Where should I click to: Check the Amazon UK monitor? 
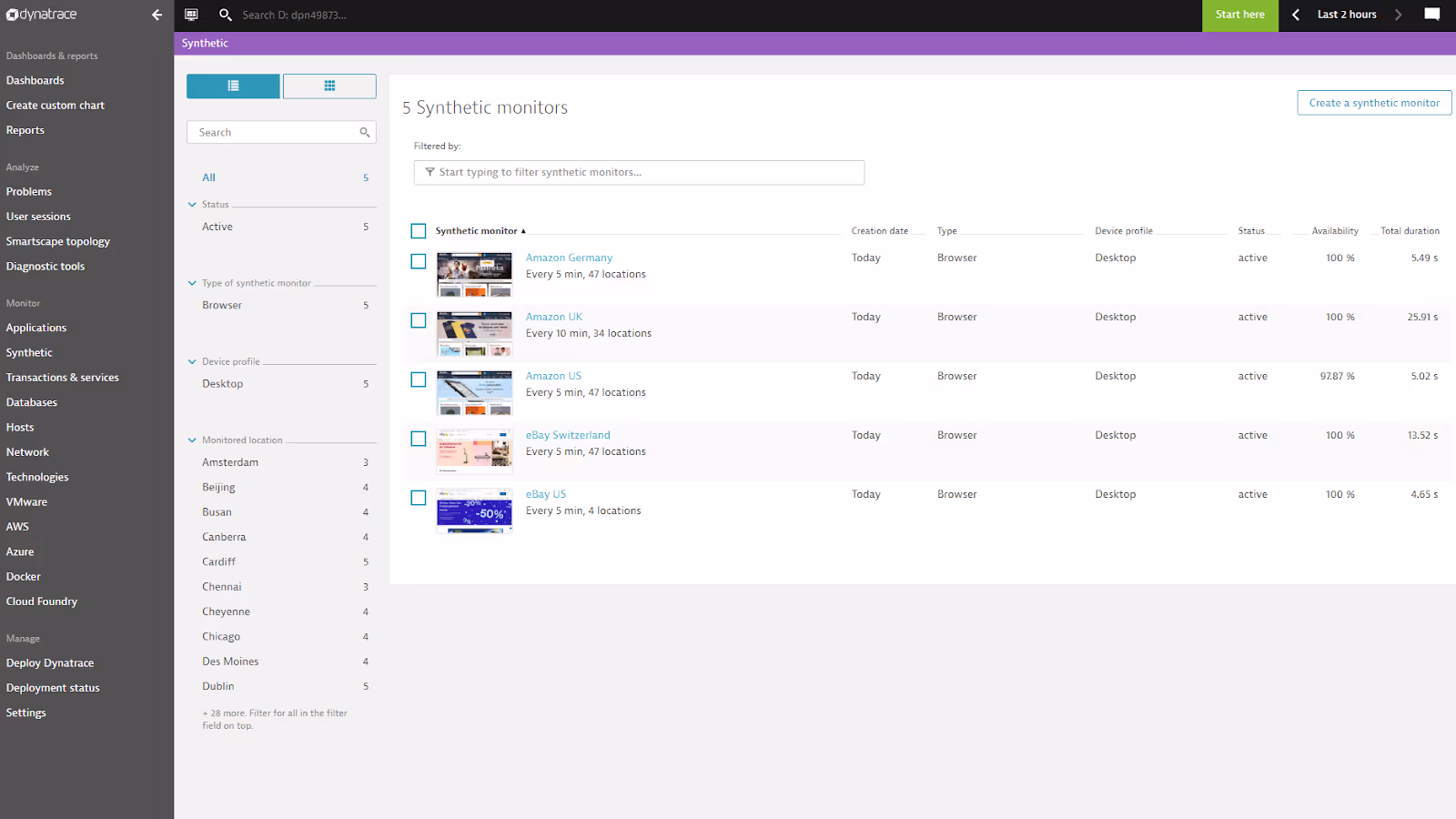pyautogui.click(x=419, y=320)
